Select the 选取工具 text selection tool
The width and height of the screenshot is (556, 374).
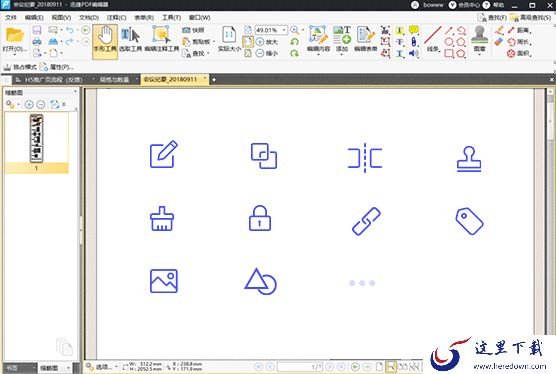click(x=130, y=40)
